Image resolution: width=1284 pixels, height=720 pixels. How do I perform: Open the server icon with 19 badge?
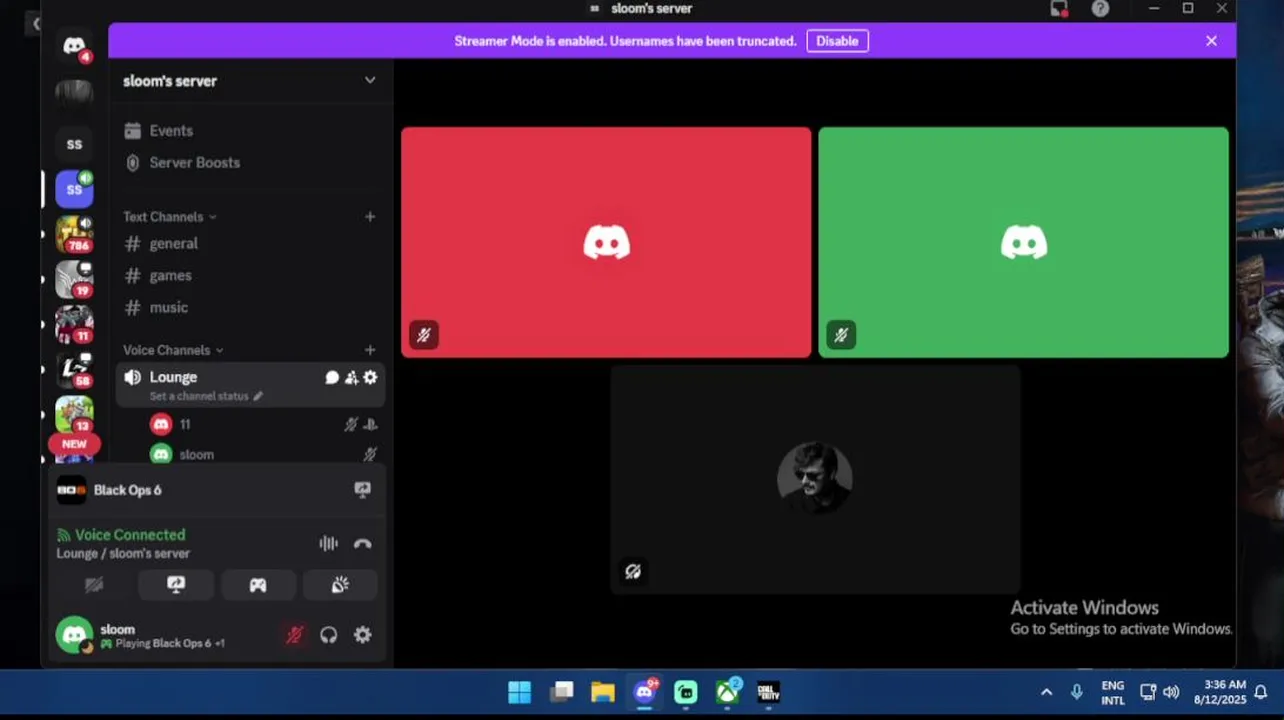(74, 279)
